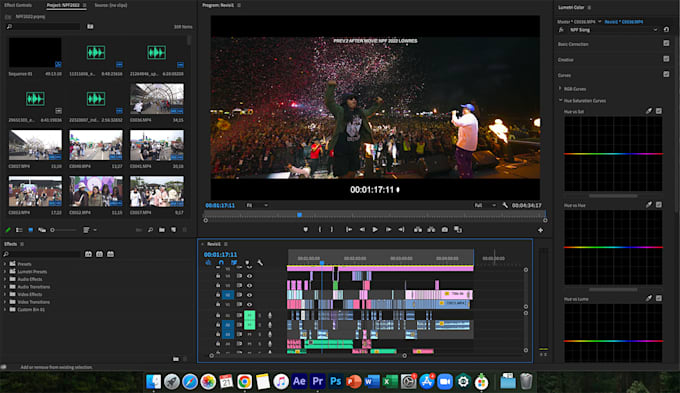
Task: Expand the RGB Curves section
Action: click(x=560, y=88)
